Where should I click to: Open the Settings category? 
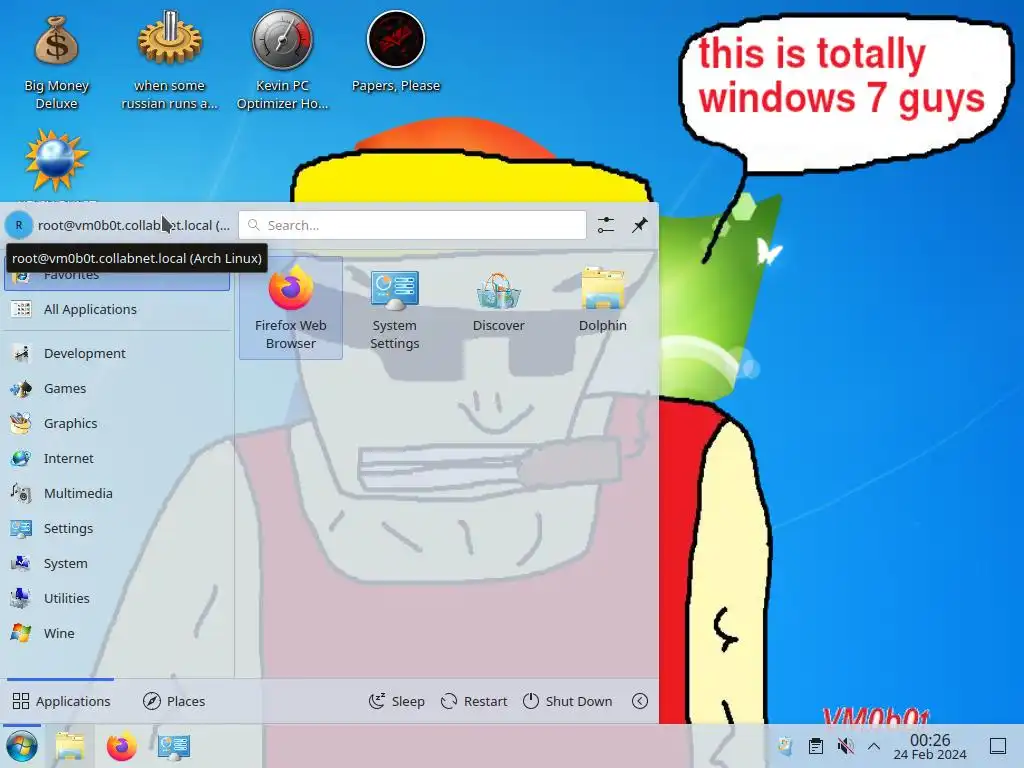pyautogui.click(x=118, y=528)
